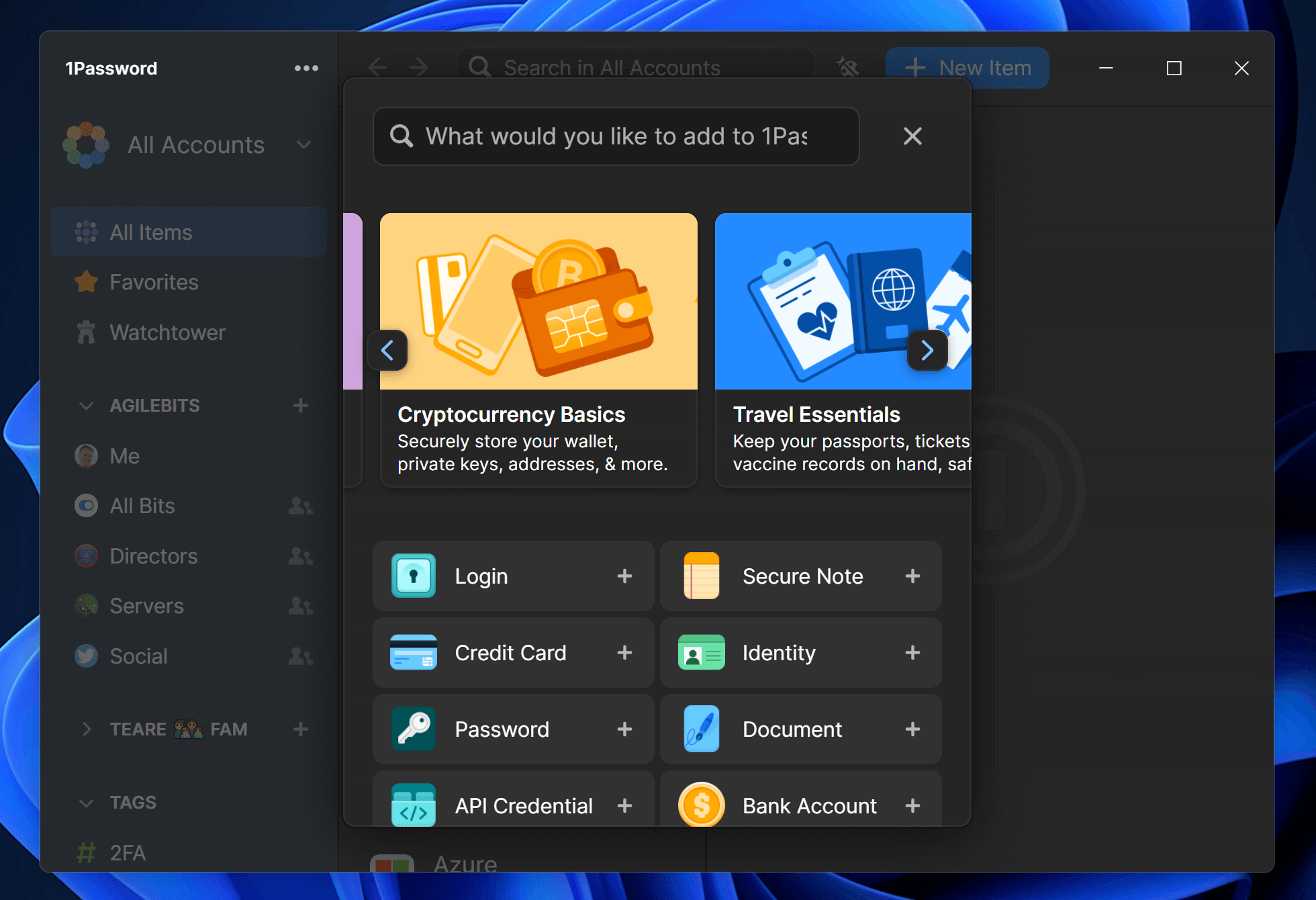This screenshot has height=900, width=1316.
Task: Add a new vault to AGILEBITS
Action: tap(301, 405)
